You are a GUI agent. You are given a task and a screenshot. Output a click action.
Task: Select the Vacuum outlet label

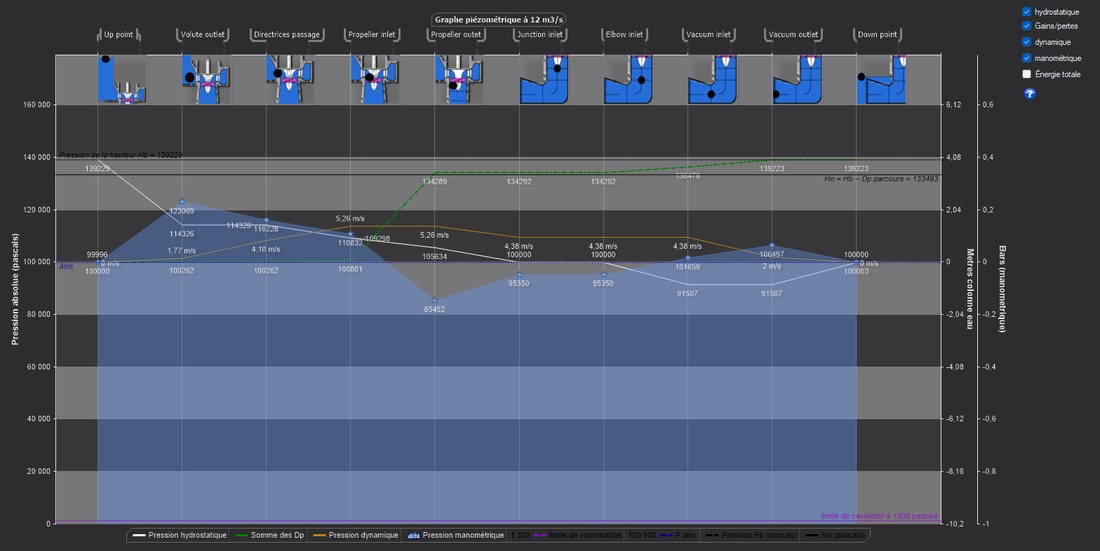(x=793, y=34)
